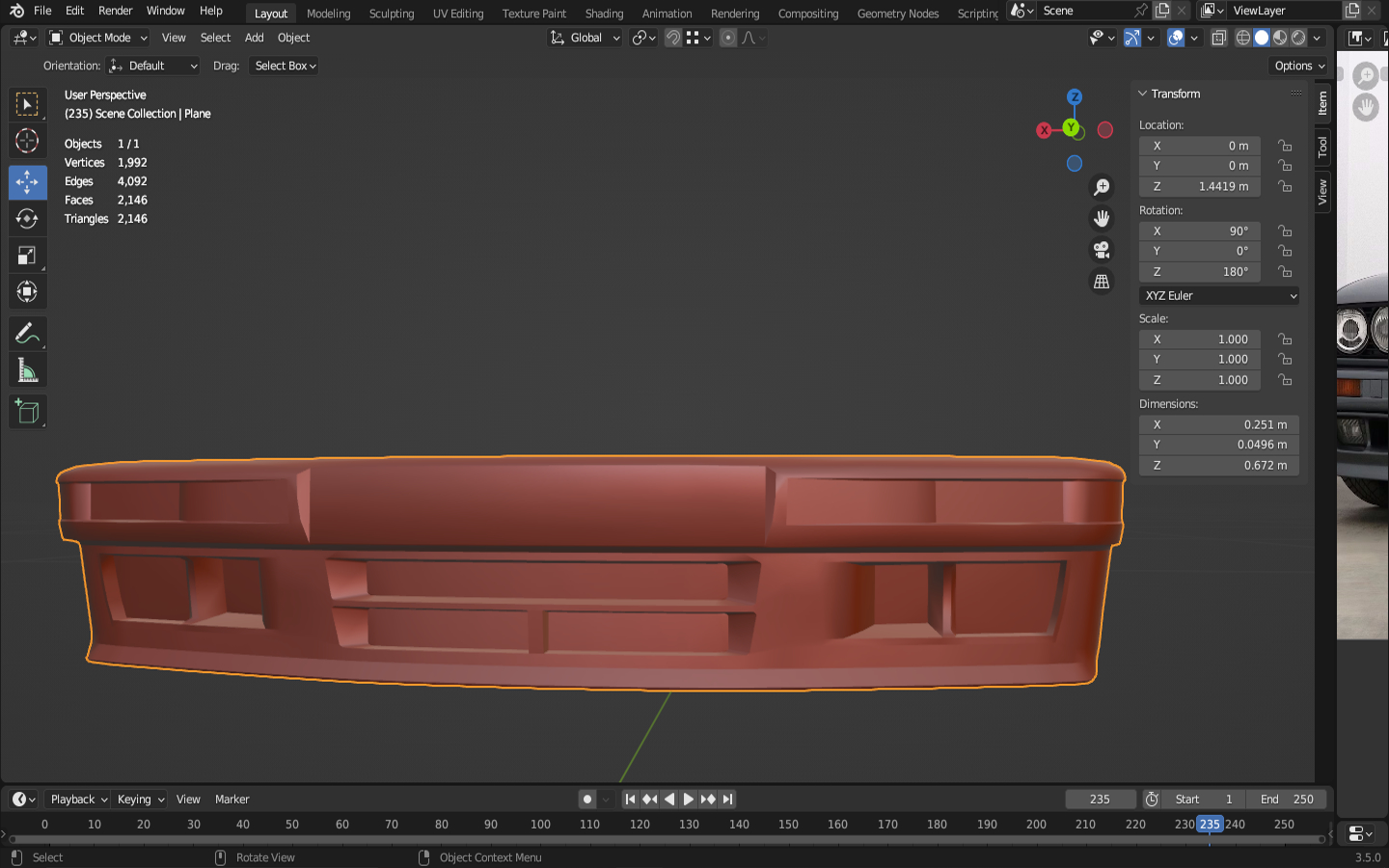Lock the Rotation Z value
The image size is (1389, 868).
pos(1285,272)
